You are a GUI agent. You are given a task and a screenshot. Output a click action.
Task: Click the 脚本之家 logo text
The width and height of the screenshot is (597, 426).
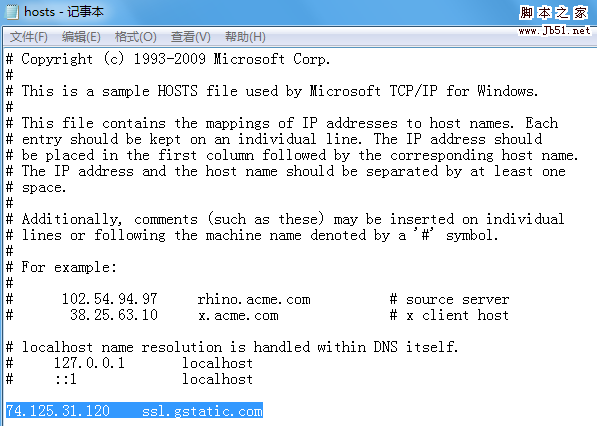click(553, 13)
